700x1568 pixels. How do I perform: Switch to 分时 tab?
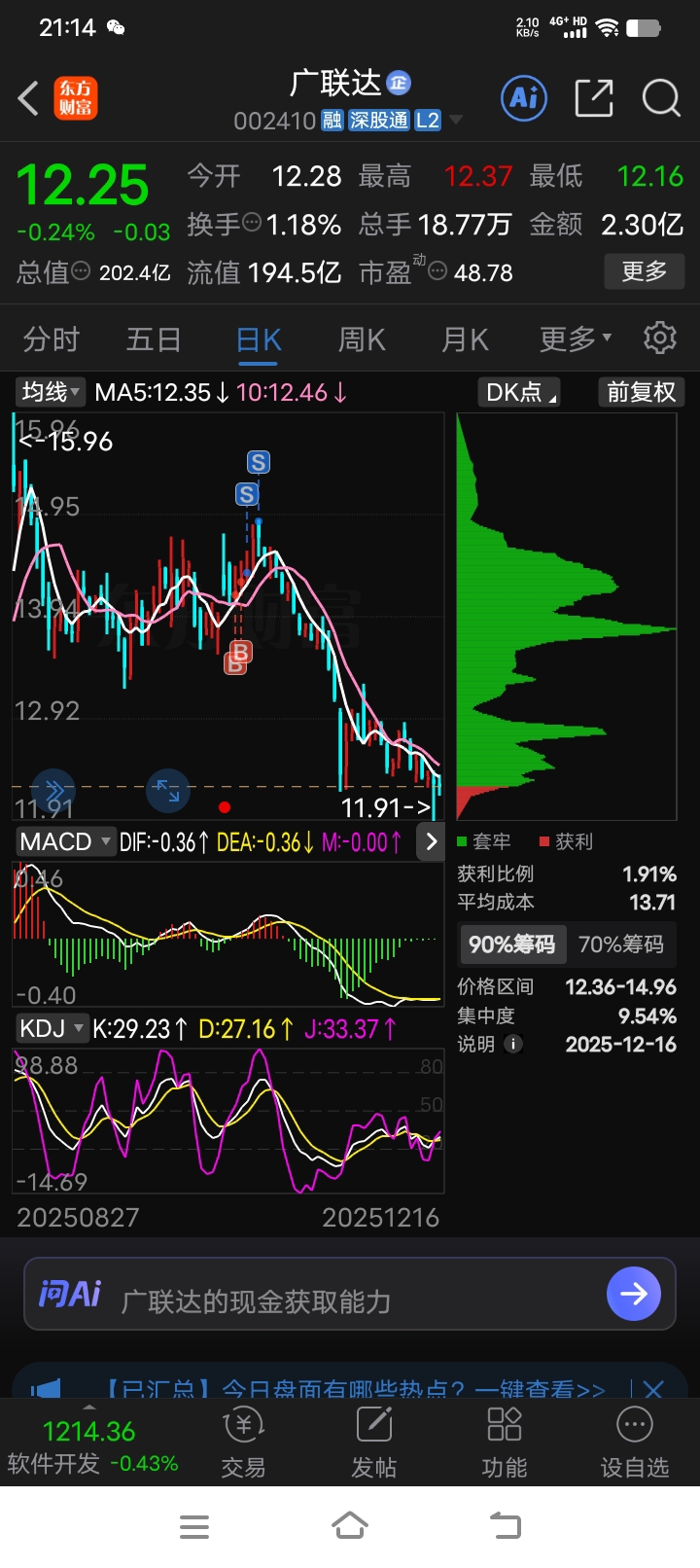pyautogui.click(x=51, y=339)
